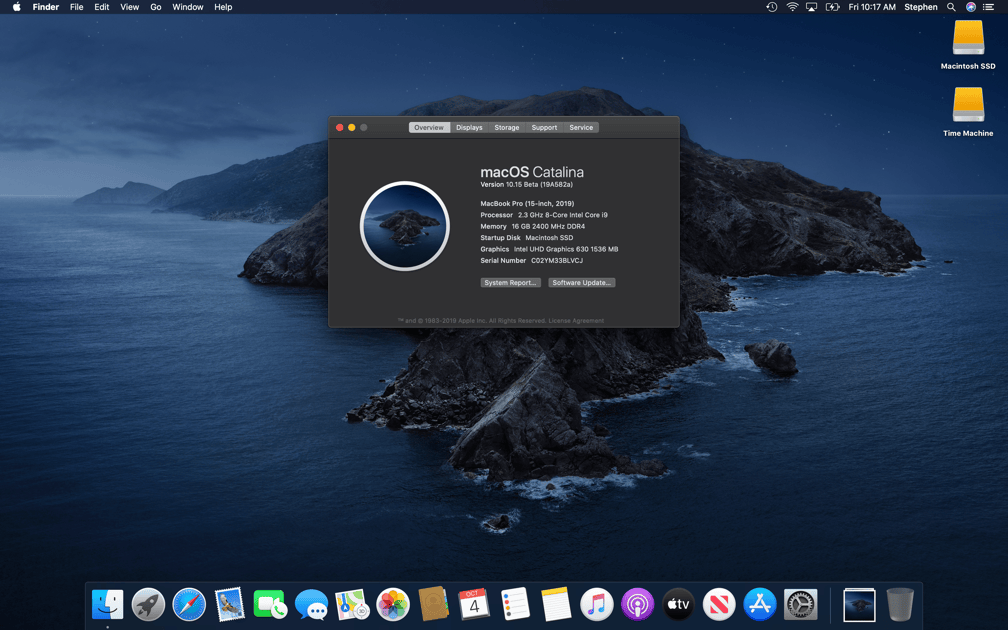Switch to the Service tab
1008x630 pixels.
pyautogui.click(x=581, y=127)
